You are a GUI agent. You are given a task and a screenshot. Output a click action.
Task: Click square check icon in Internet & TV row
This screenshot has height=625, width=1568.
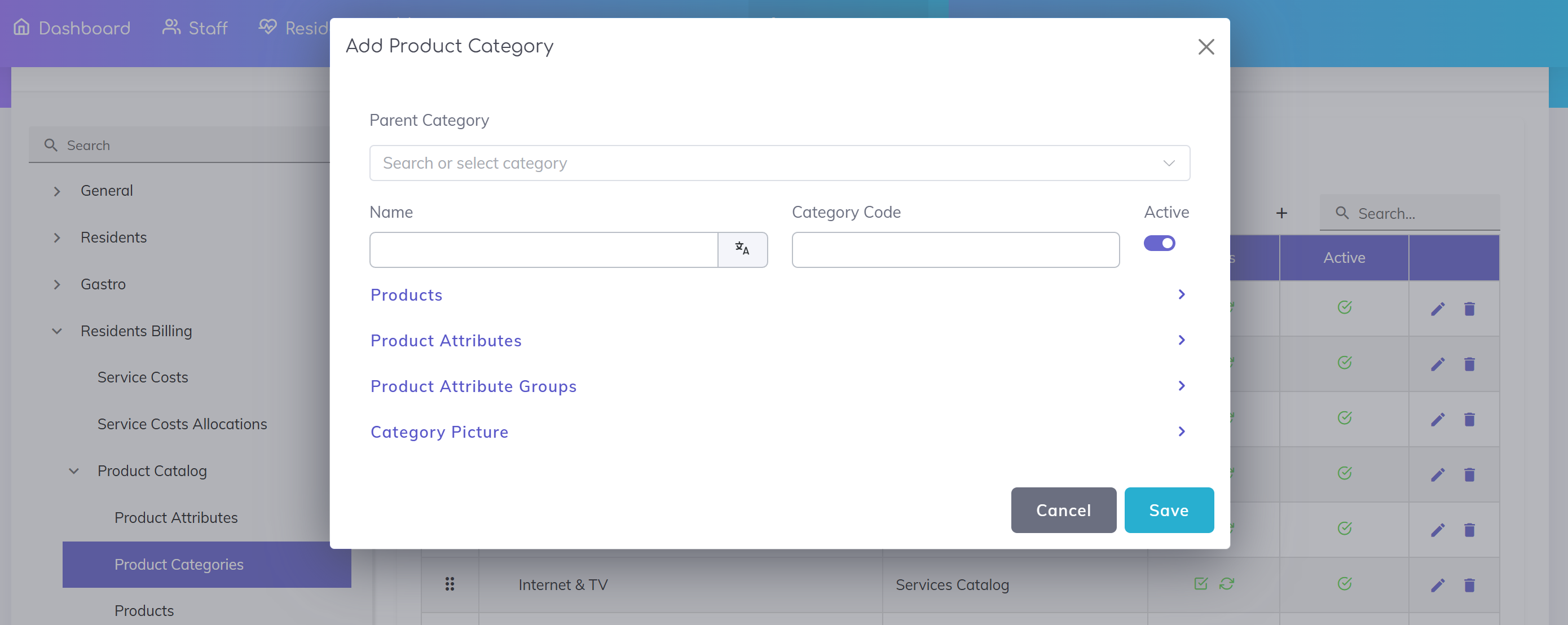tap(1200, 584)
